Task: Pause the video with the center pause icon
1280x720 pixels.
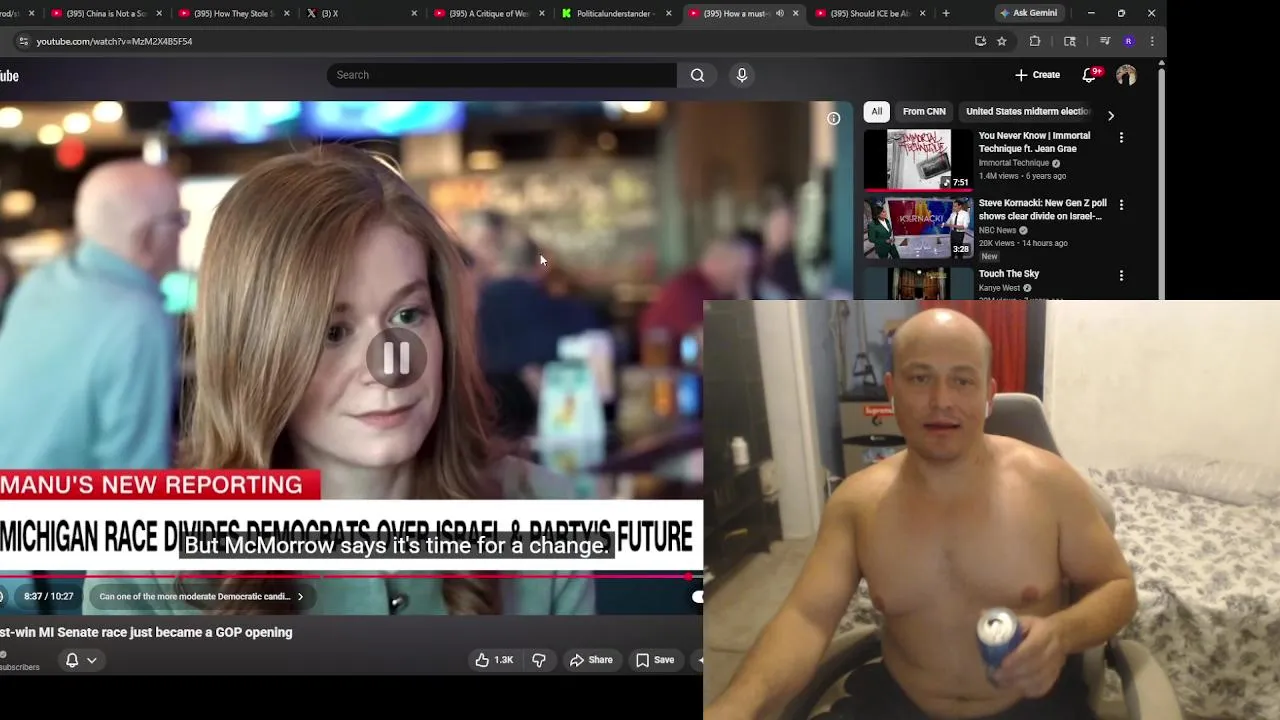Action: tap(396, 357)
